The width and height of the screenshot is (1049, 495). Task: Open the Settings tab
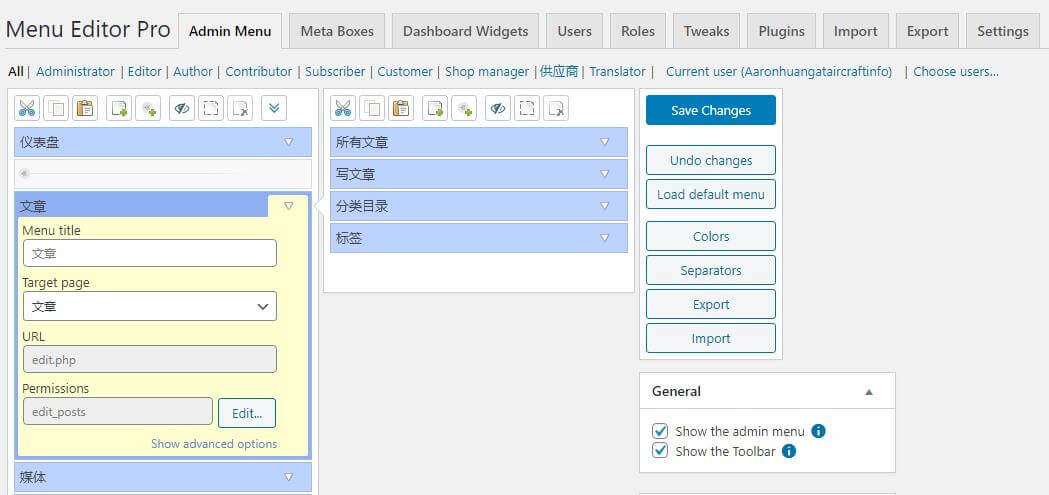(1003, 31)
